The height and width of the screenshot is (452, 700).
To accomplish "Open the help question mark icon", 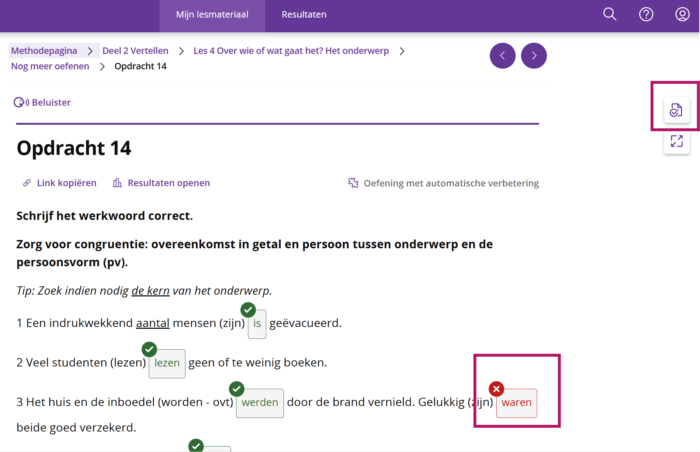I will 646,14.
